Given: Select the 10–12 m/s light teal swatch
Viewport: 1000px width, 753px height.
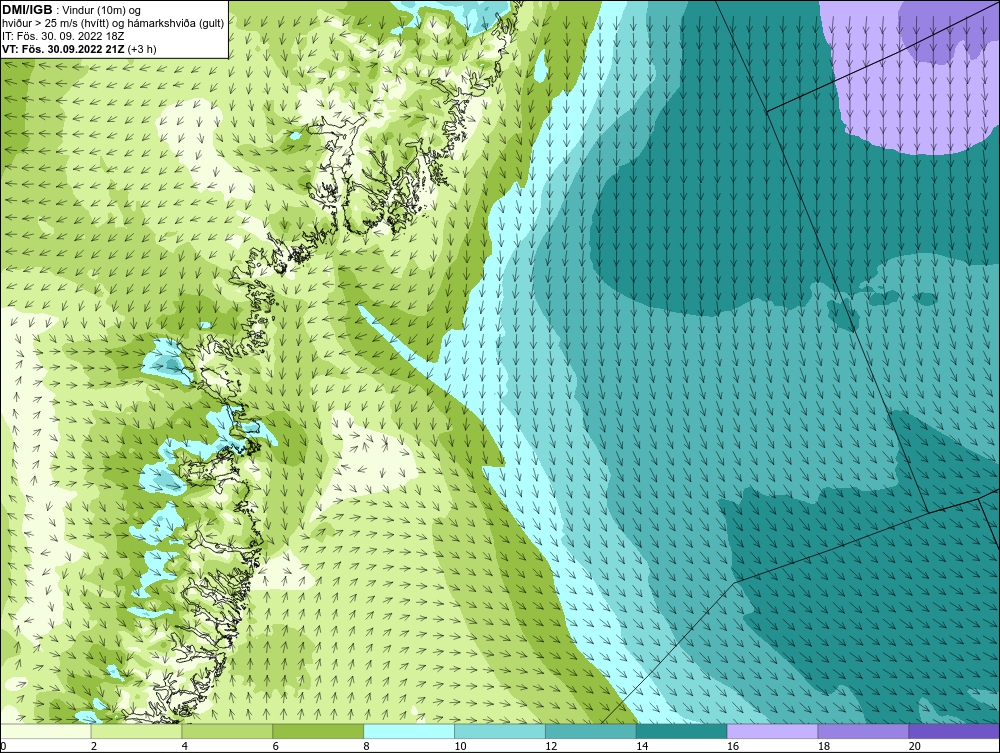Looking at the screenshot, I should click(x=500, y=731).
